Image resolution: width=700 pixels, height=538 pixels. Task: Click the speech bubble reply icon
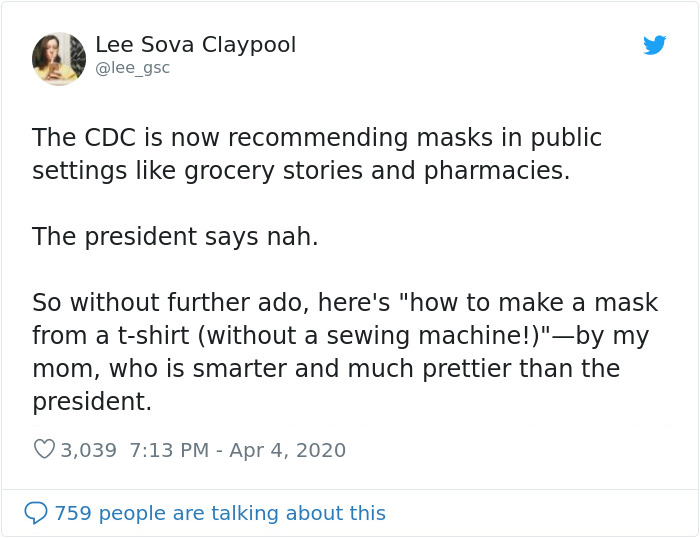click(36, 513)
